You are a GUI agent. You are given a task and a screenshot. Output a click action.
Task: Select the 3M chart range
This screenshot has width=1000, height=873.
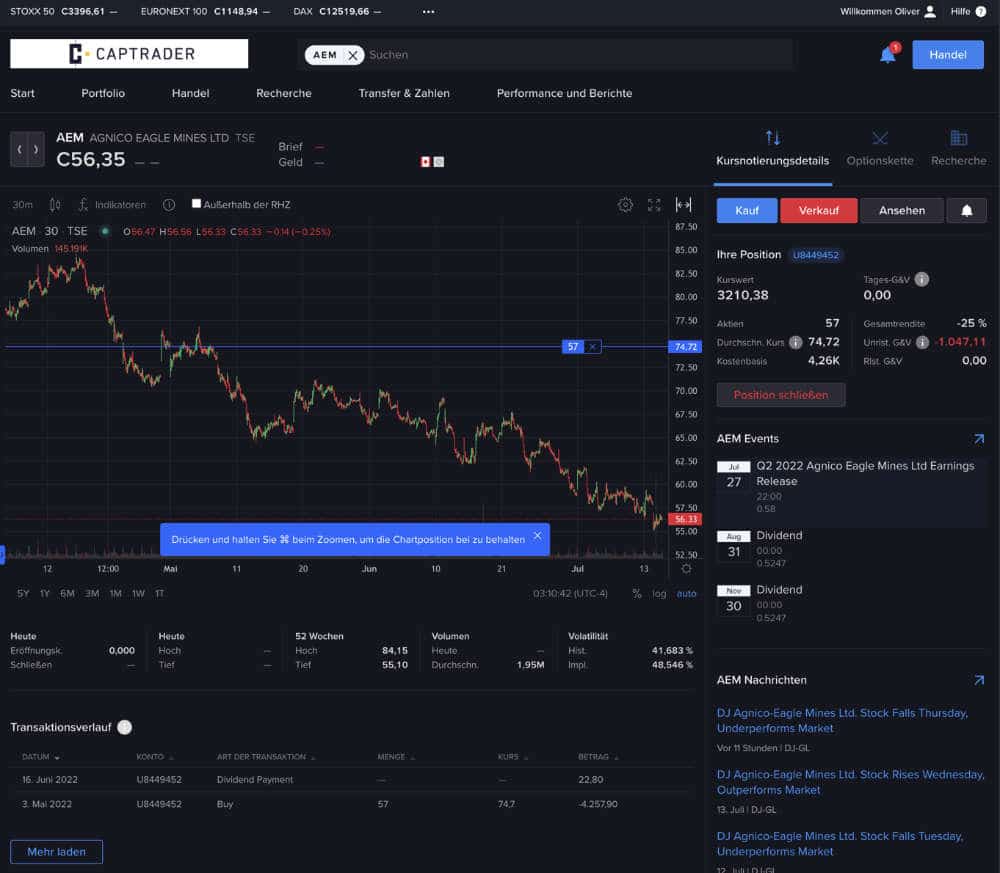coord(92,594)
